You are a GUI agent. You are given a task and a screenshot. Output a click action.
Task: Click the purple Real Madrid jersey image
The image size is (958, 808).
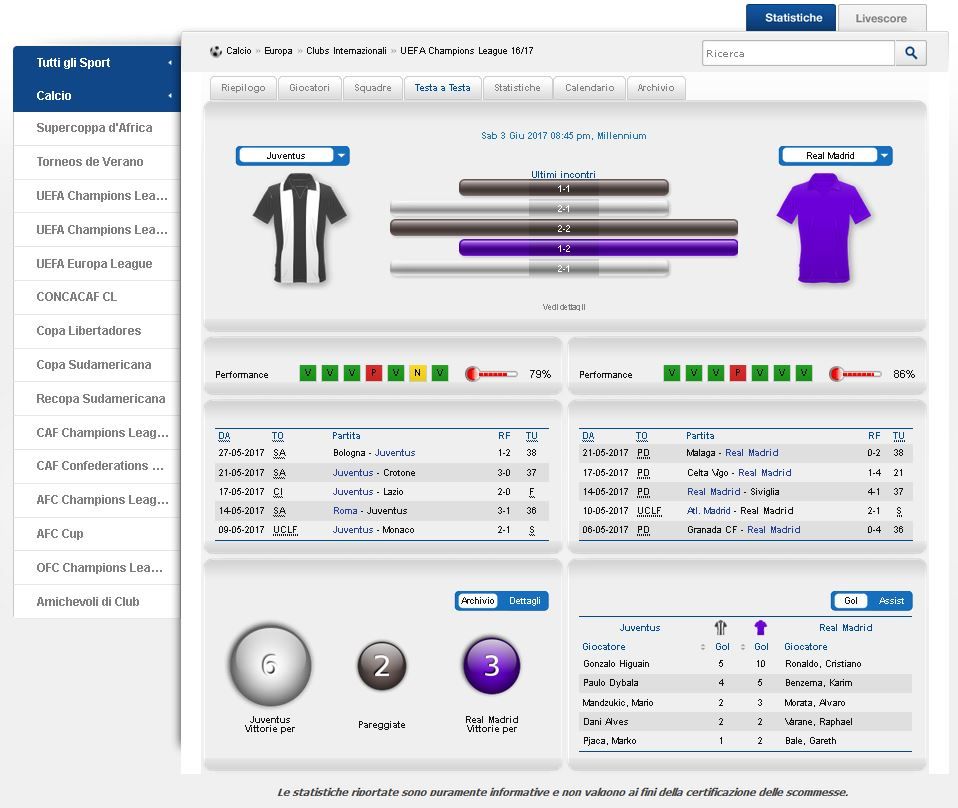(x=824, y=229)
